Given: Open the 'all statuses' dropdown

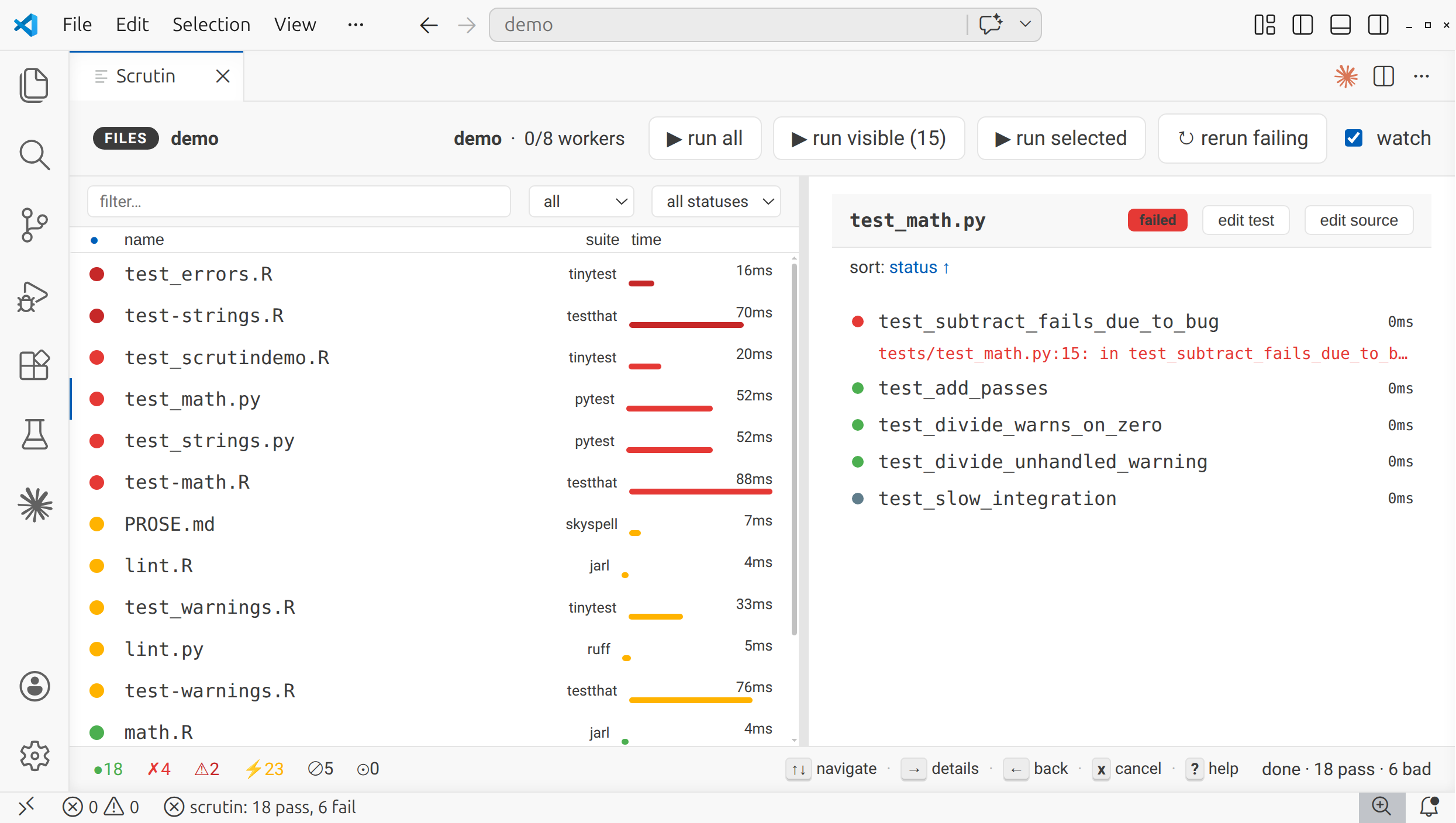Looking at the screenshot, I should tap(716, 202).
